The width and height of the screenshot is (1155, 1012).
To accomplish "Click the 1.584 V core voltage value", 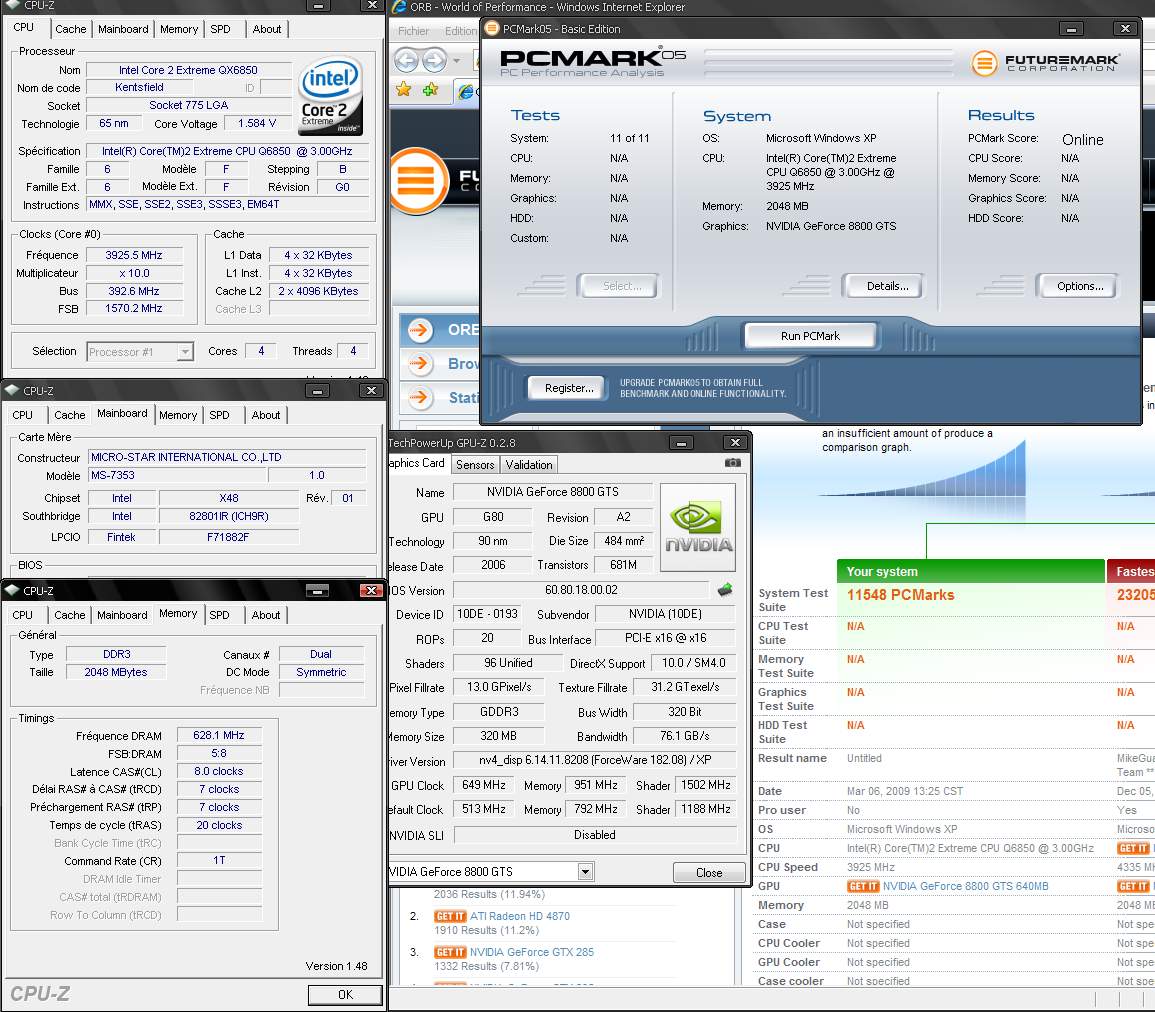I will coord(257,123).
